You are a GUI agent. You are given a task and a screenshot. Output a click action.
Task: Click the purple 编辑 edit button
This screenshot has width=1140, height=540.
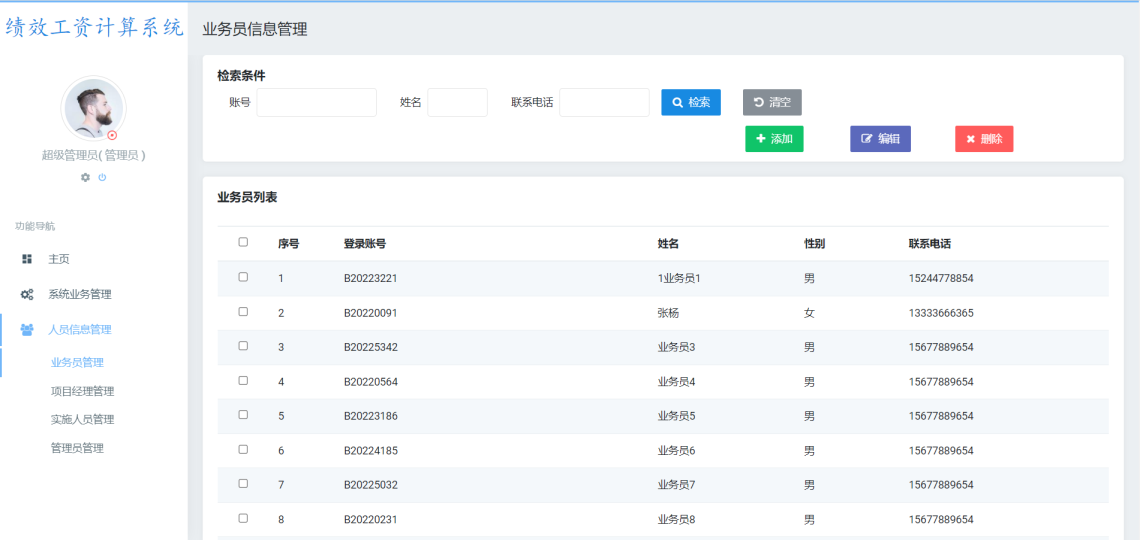(880, 139)
